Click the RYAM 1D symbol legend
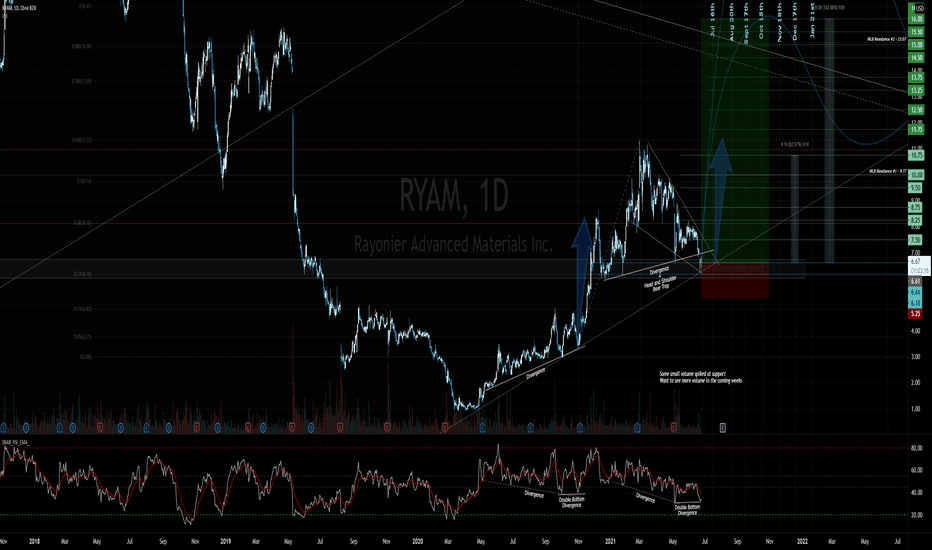932x550 pixels. [x=20, y=8]
